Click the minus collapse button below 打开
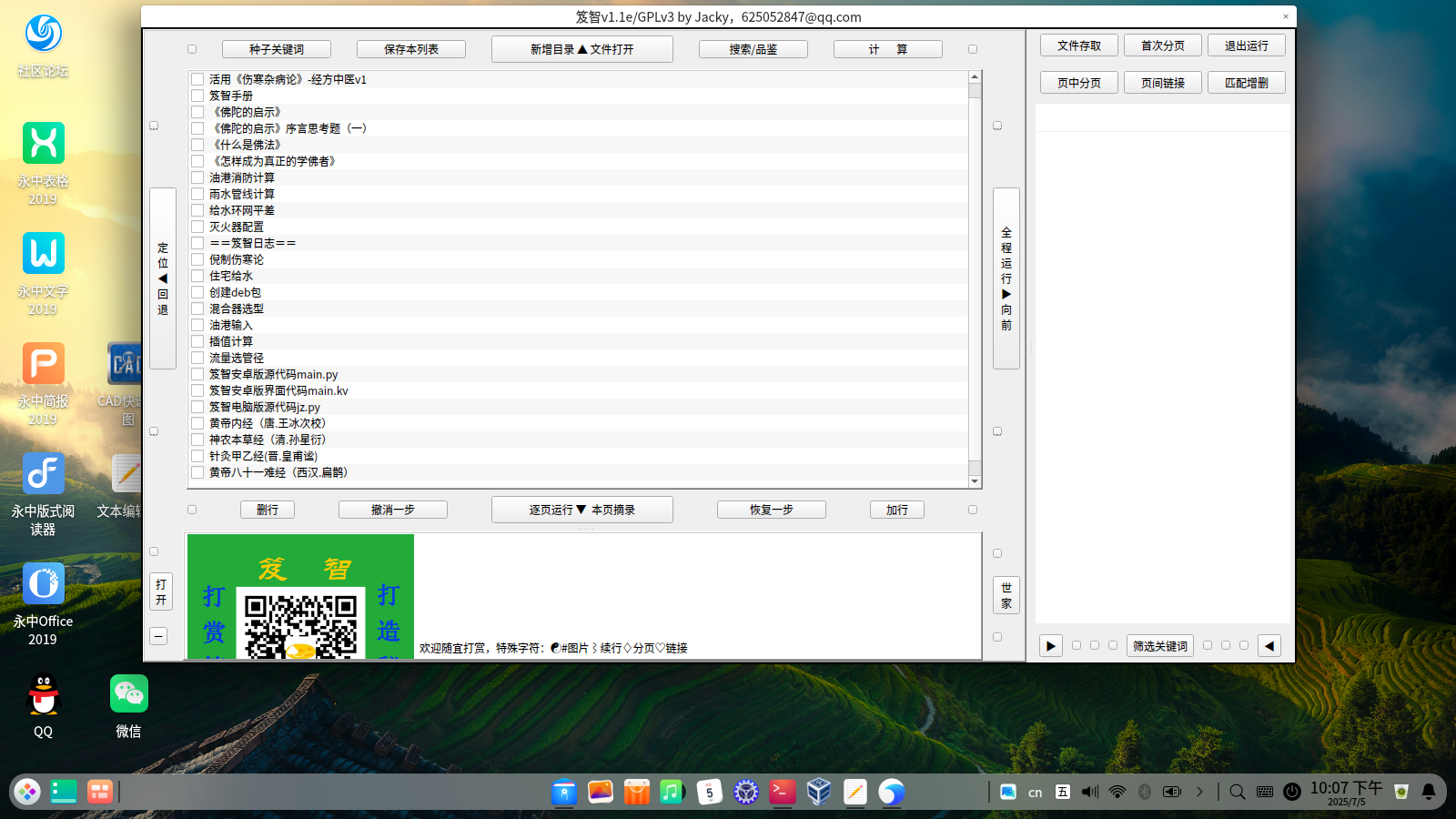1456x819 pixels. tap(158, 636)
